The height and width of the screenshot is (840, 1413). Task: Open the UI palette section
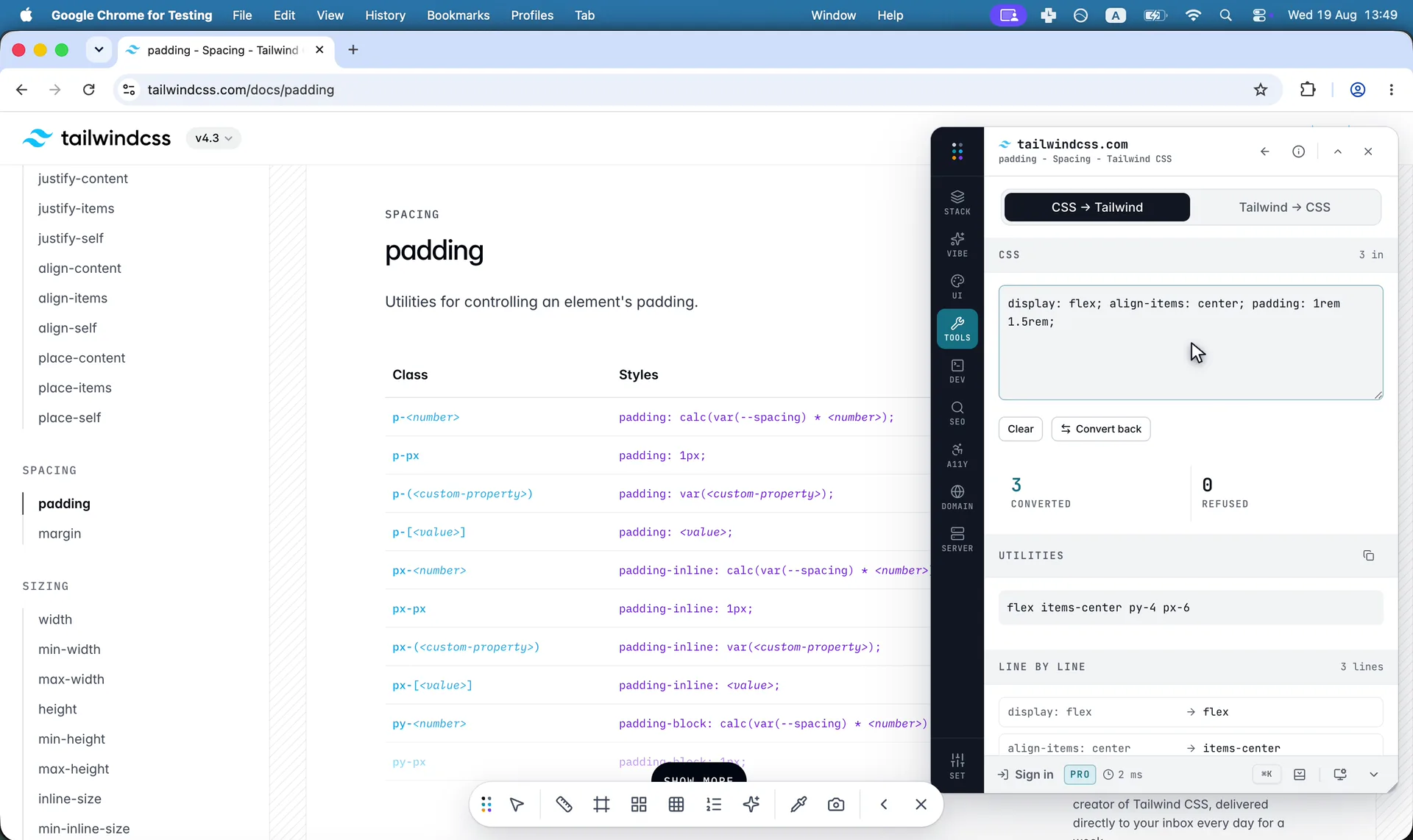pyautogui.click(x=957, y=286)
